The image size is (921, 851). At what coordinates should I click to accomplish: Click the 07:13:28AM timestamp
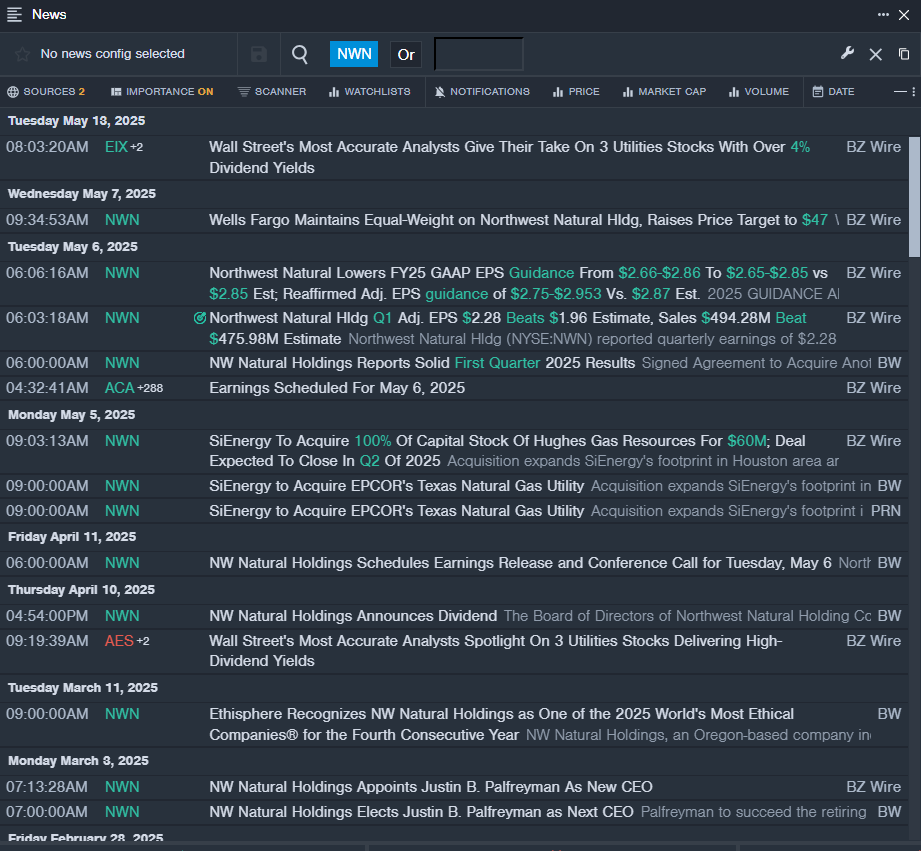tap(47, 787)
